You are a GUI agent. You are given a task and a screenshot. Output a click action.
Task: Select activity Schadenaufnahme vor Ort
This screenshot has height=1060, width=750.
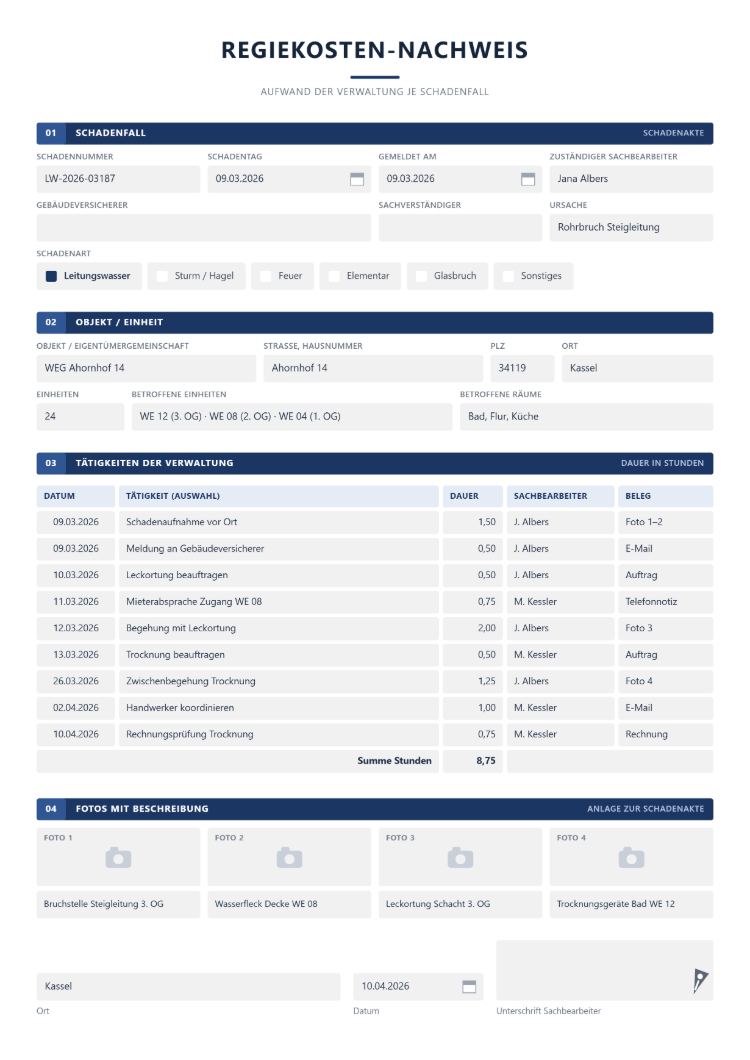click(279, 523)
